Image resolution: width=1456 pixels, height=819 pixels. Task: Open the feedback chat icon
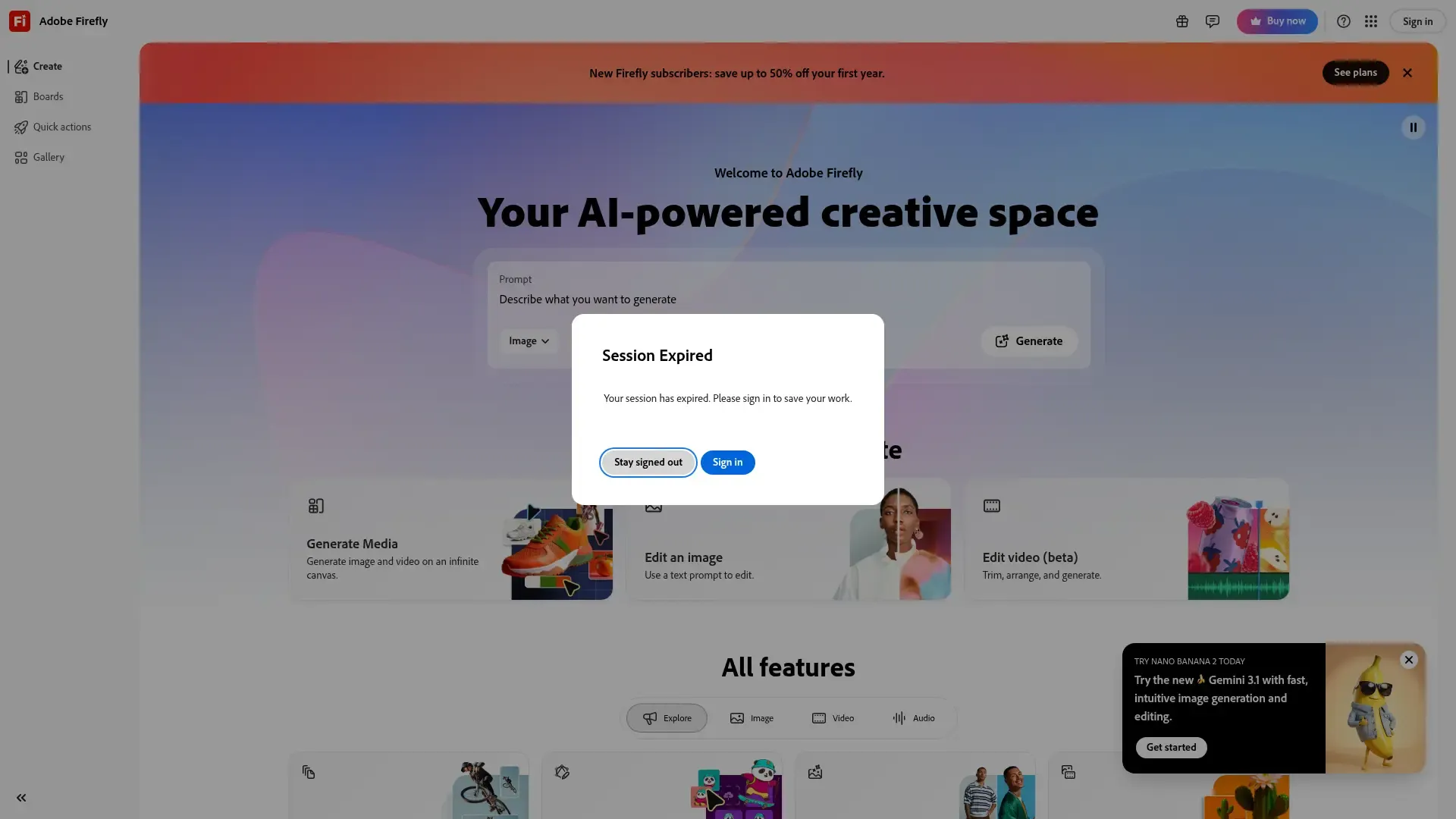1212,21
